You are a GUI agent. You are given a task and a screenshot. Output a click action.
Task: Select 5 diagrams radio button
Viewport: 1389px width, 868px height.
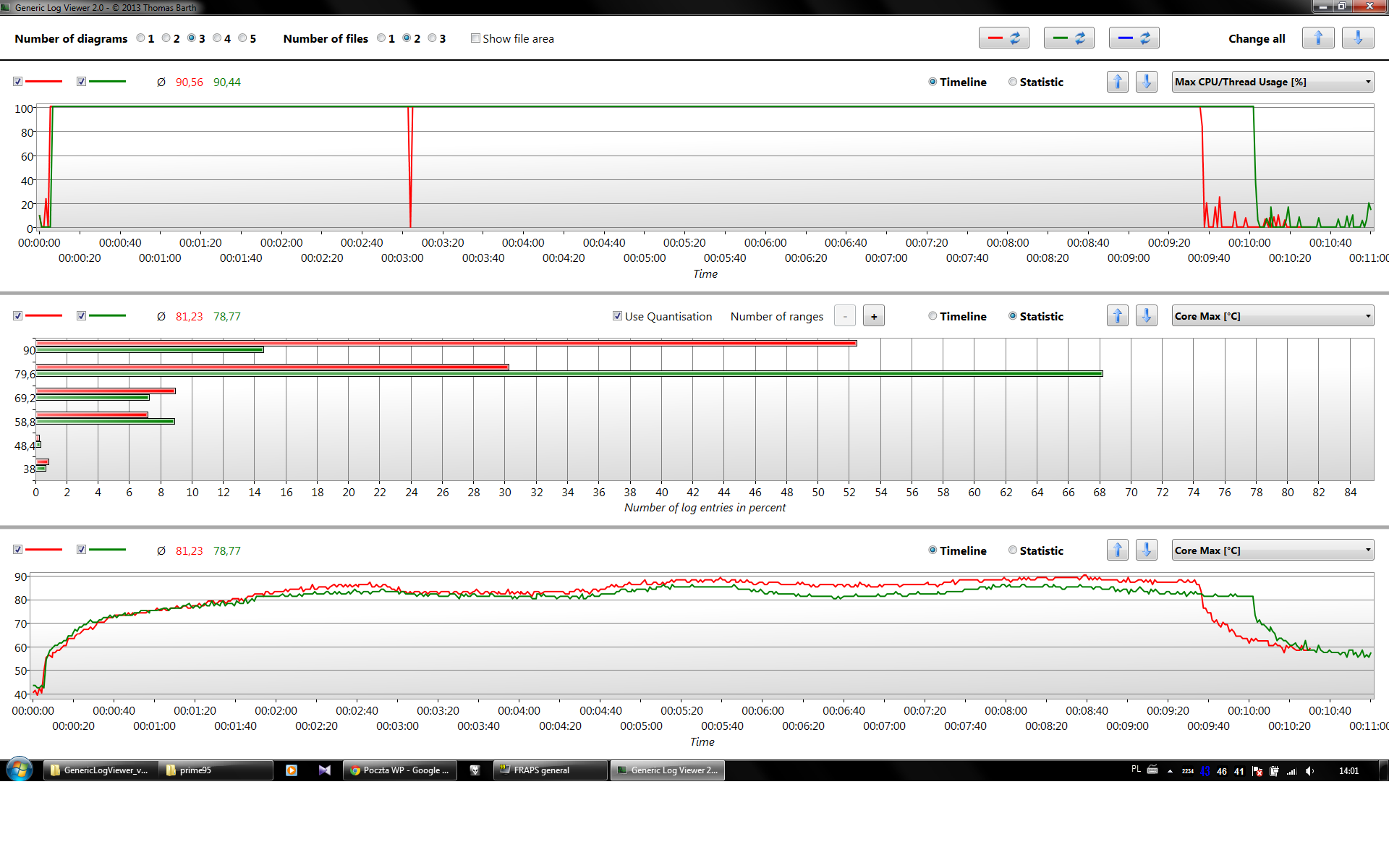(x=242, y=38)
